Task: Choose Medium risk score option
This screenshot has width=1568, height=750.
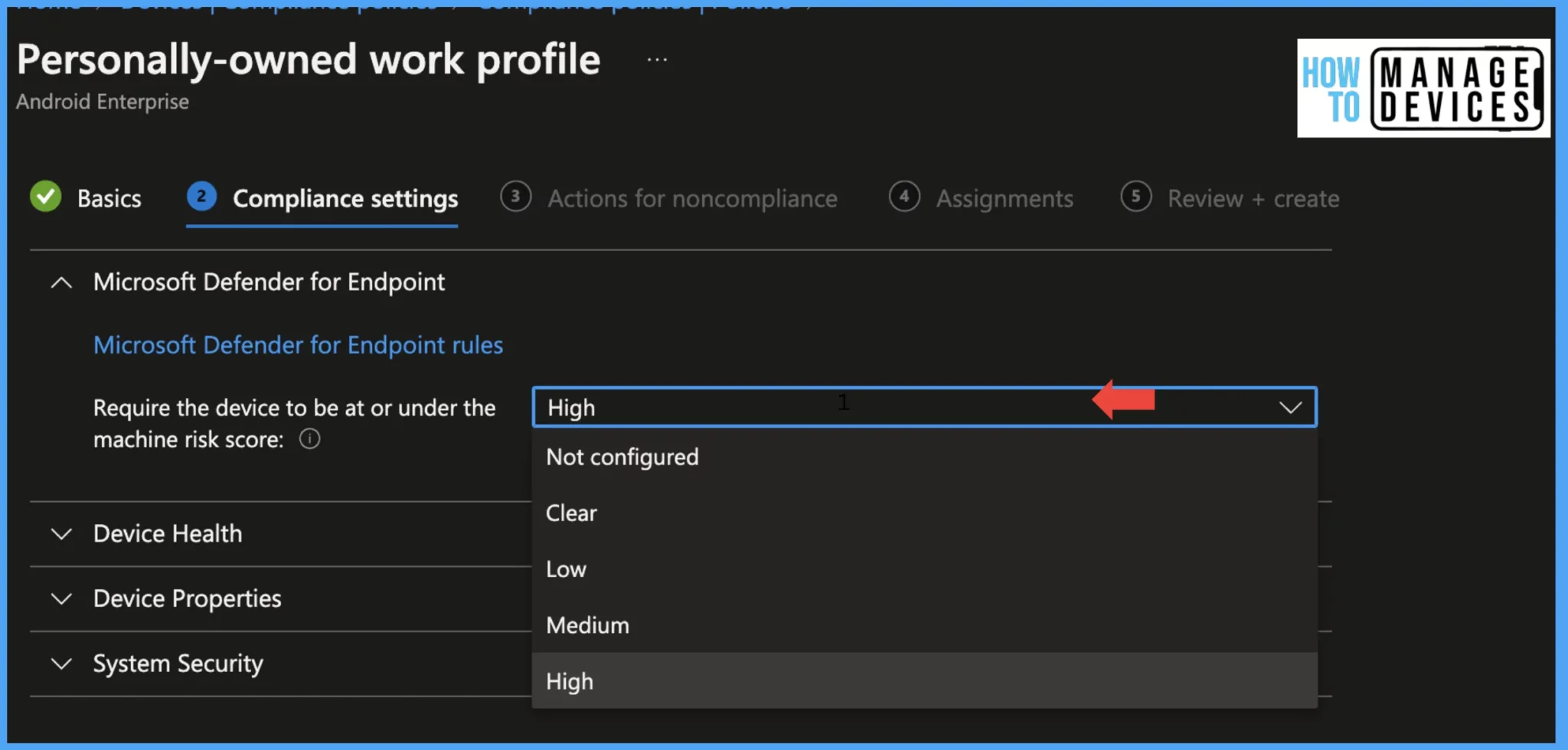Action: tap(924, 625)
